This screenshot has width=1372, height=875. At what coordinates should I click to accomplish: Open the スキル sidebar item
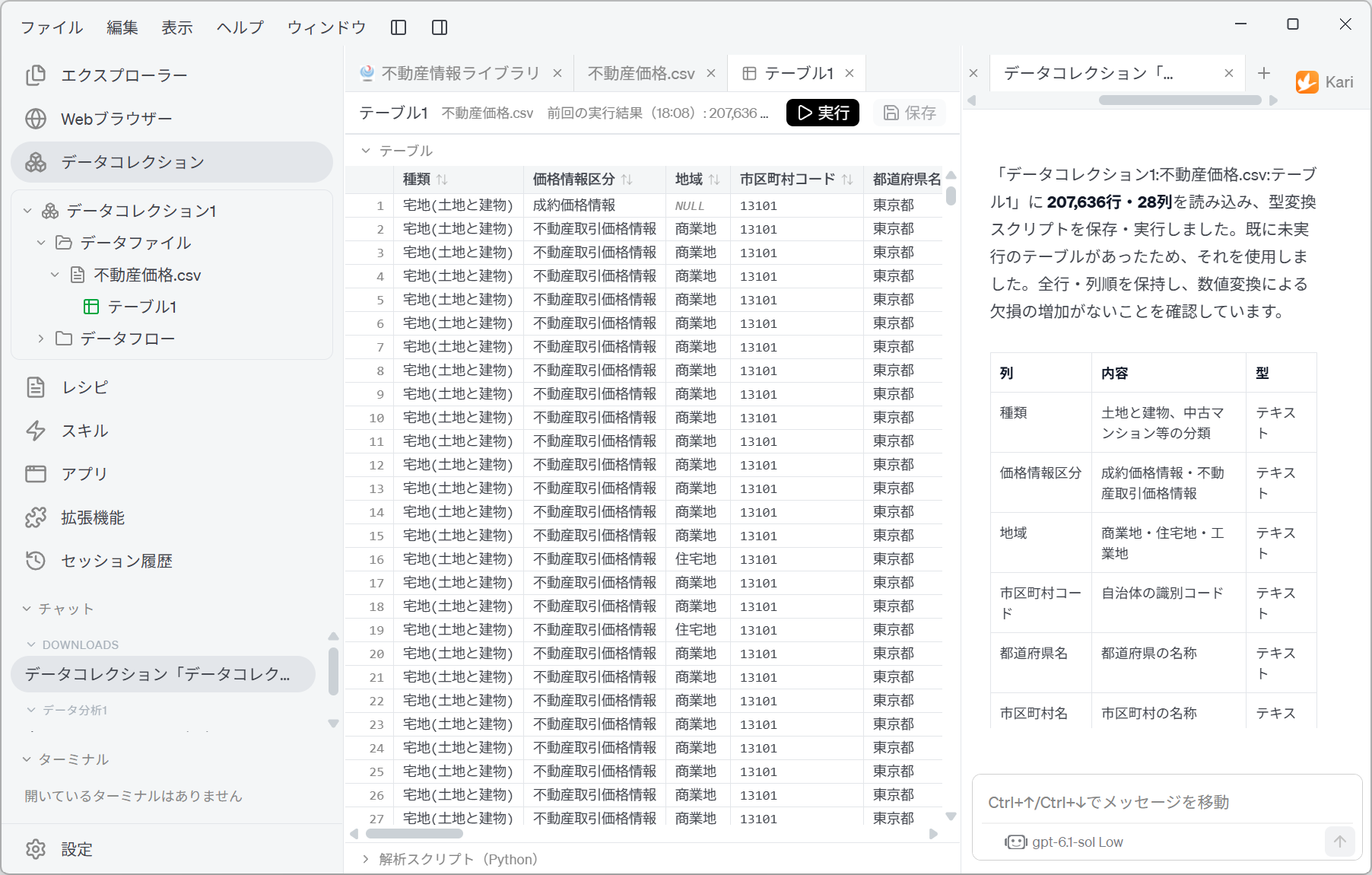click(x=172, y=431)
